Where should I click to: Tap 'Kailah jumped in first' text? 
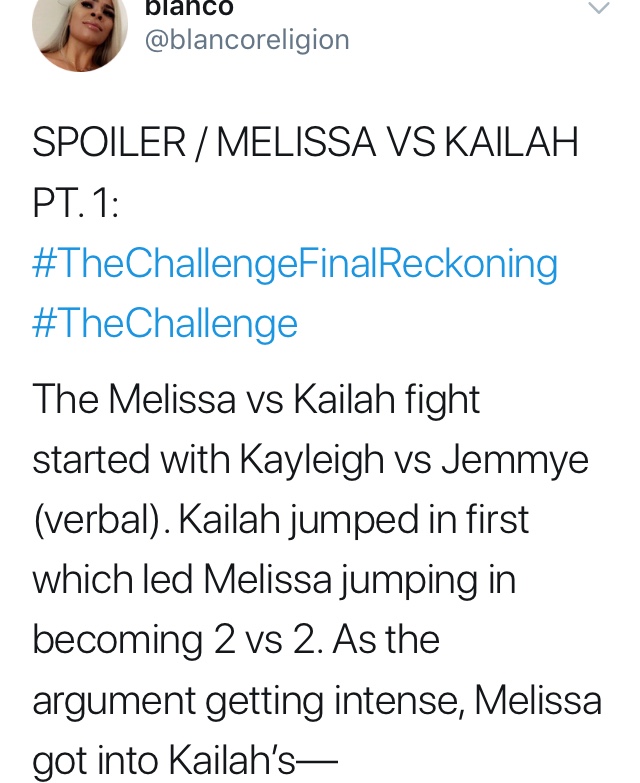tap(353, 520)
